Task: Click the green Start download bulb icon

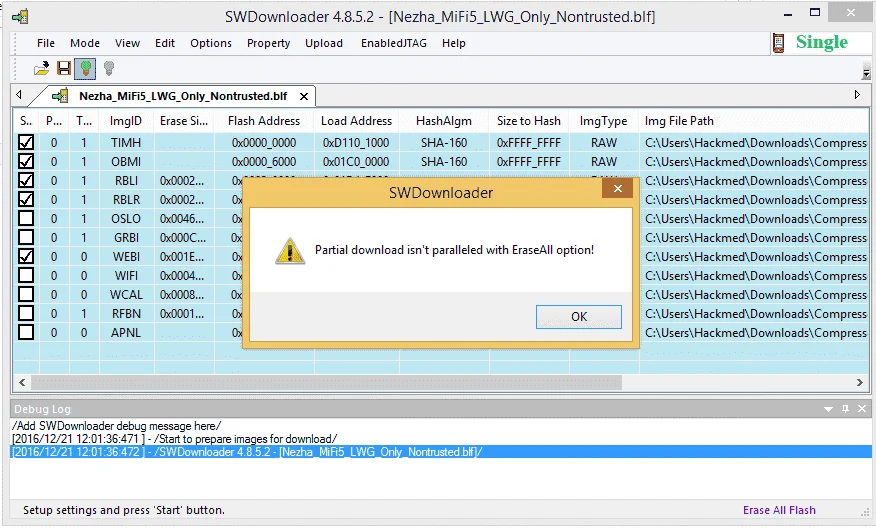Action: pos(85,69)
